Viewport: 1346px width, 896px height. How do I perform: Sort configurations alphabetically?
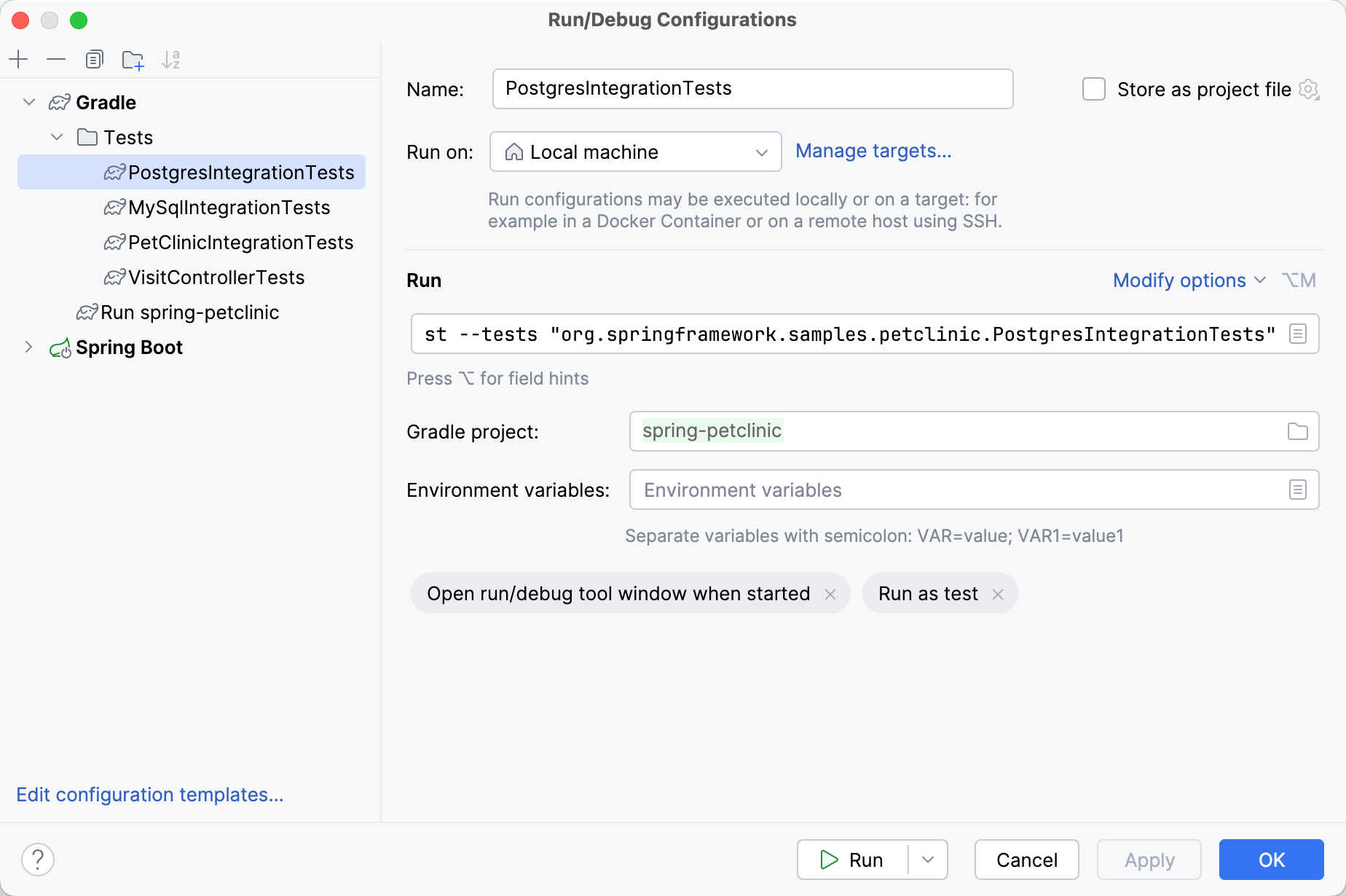(x=171, y=59)
